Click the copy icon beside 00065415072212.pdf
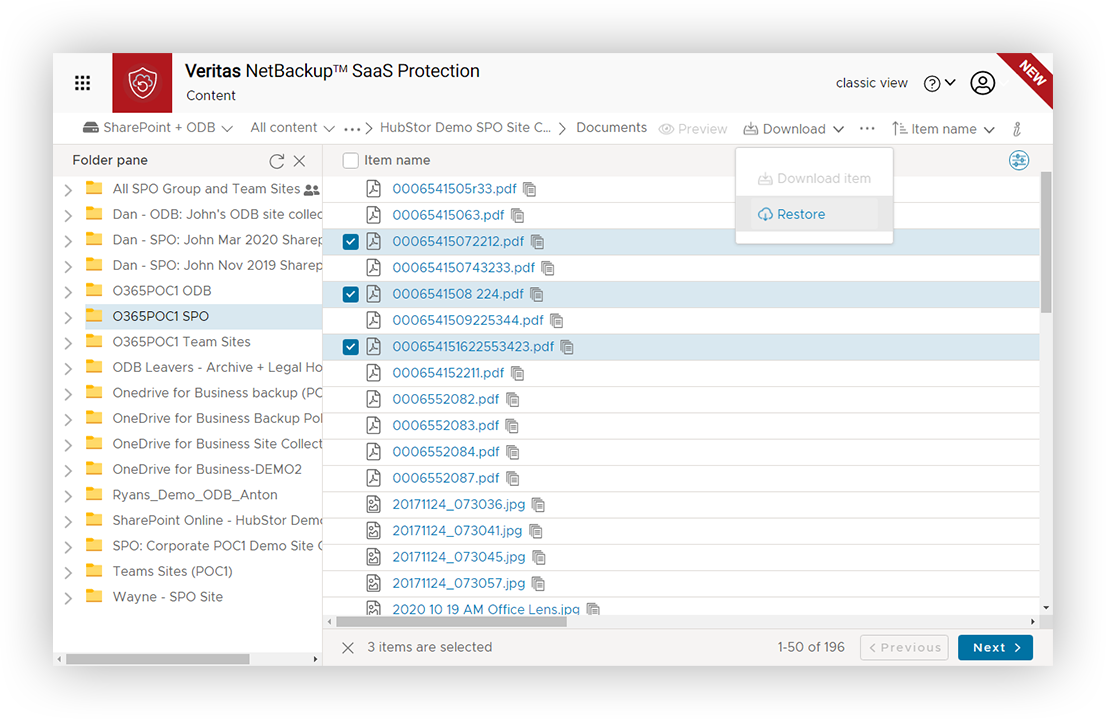 537,242
